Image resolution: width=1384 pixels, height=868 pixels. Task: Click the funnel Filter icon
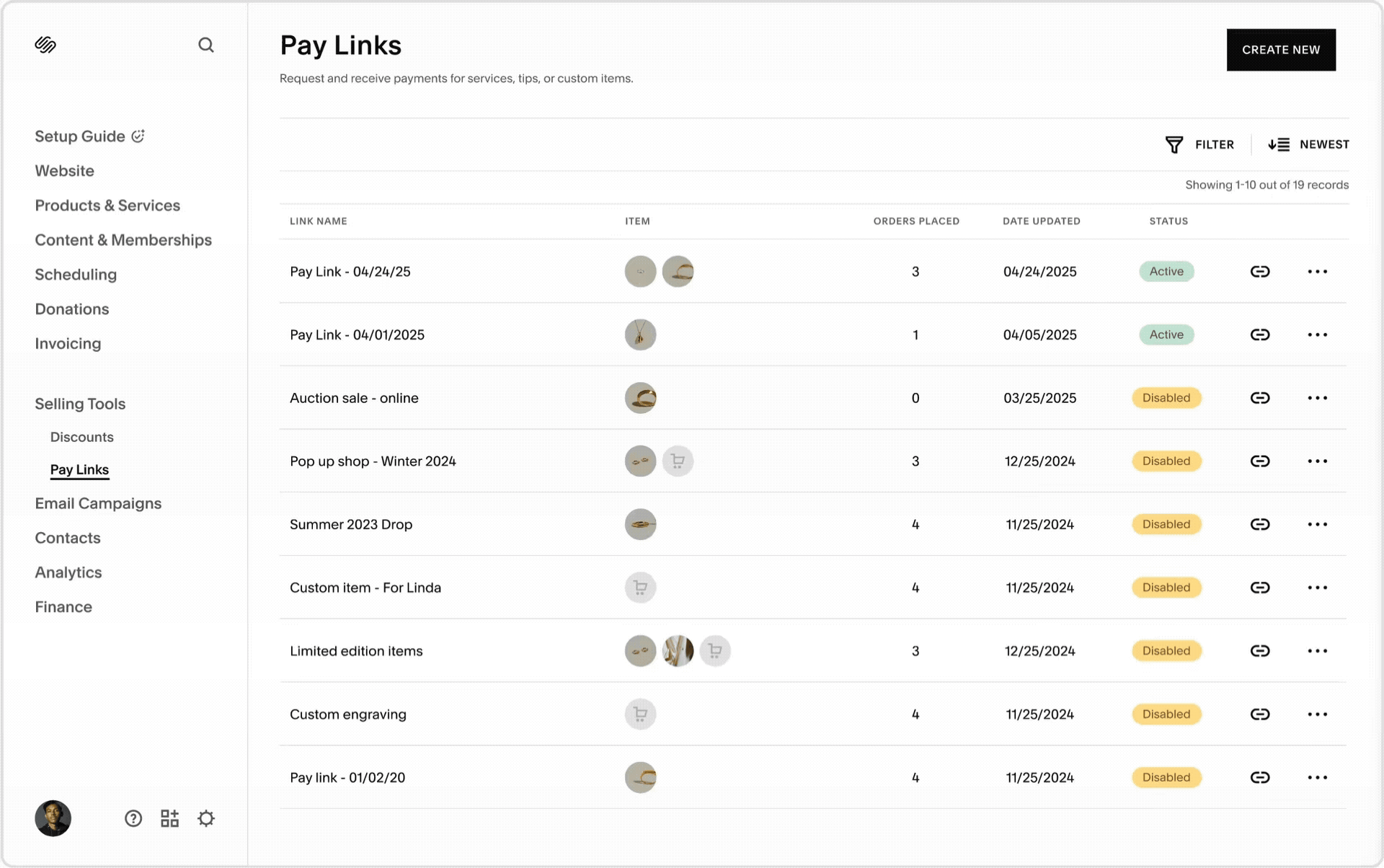(1174, 145)
